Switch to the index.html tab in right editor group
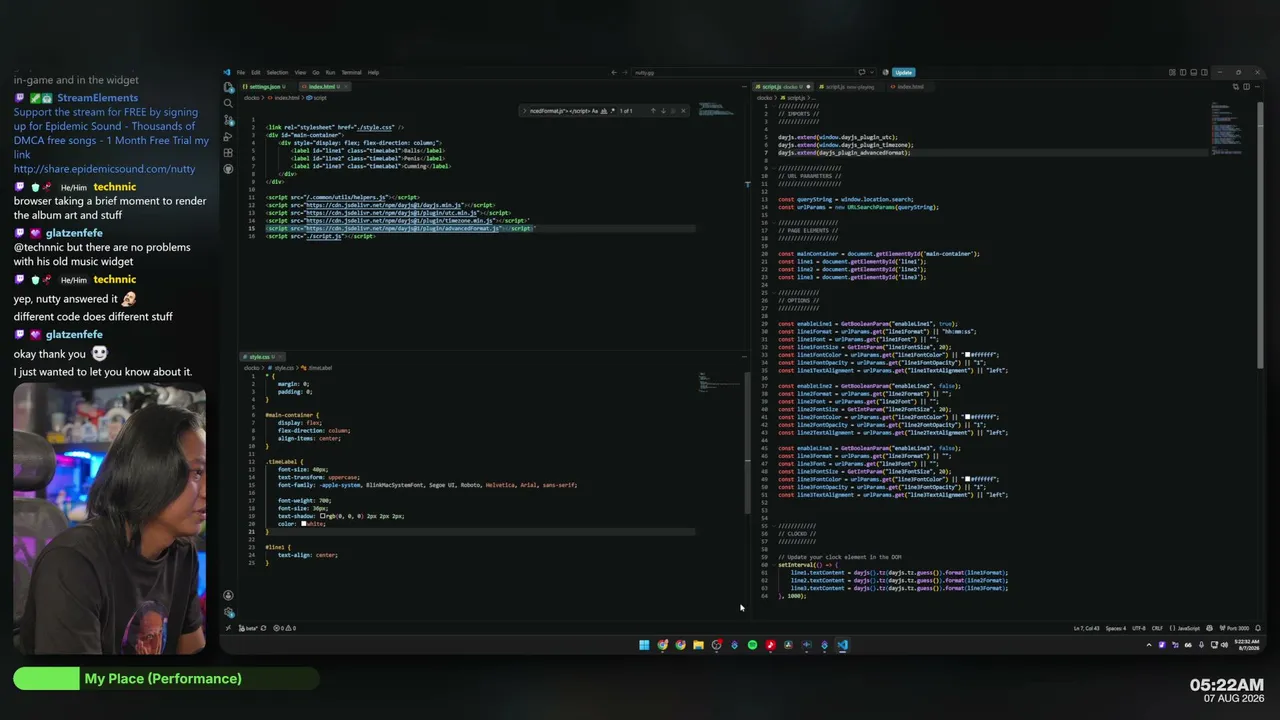The width and height of the screenshot is (1280, 720). (910, 87)
